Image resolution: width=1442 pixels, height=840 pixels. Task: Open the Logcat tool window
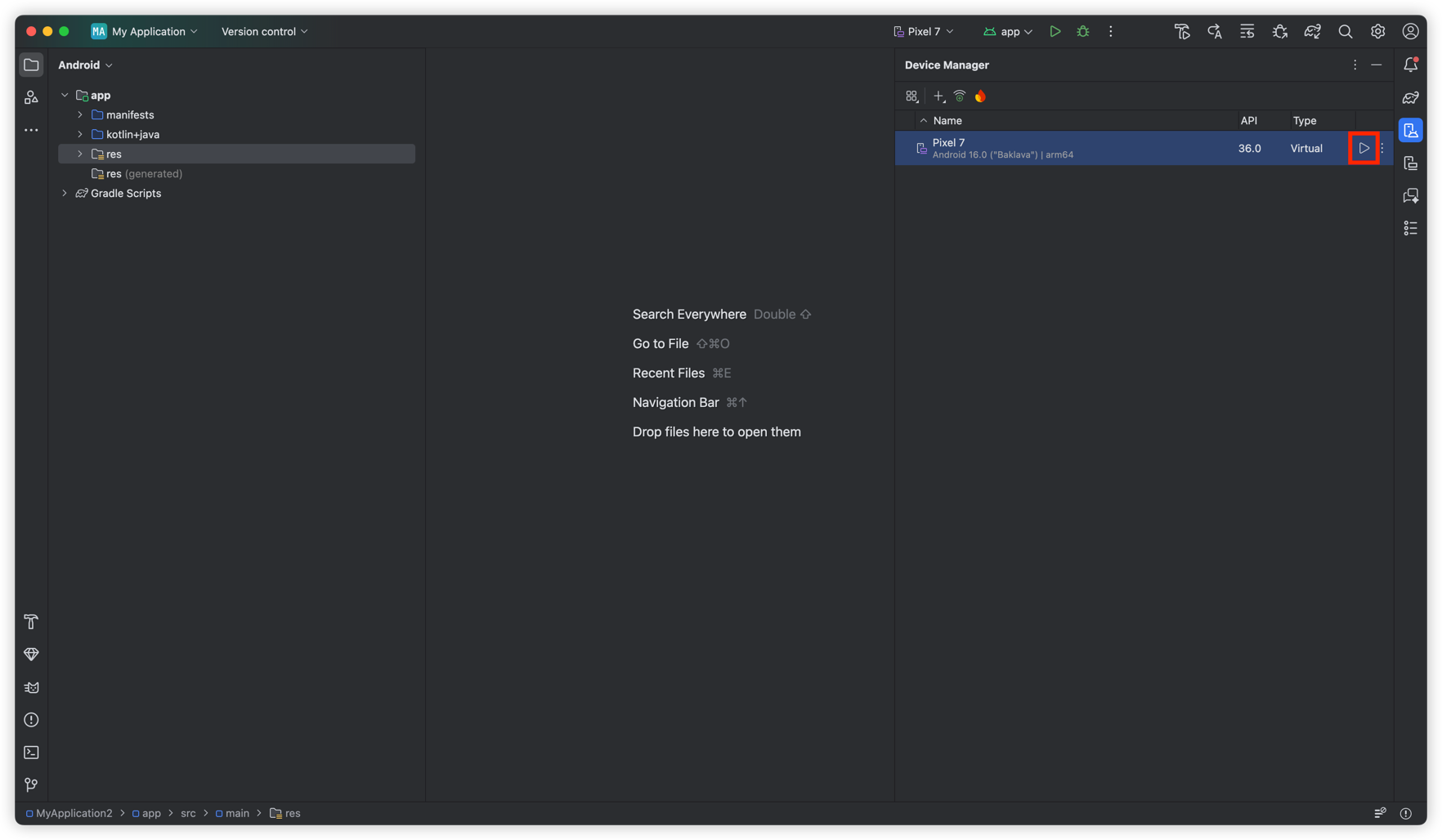(31, 687)
